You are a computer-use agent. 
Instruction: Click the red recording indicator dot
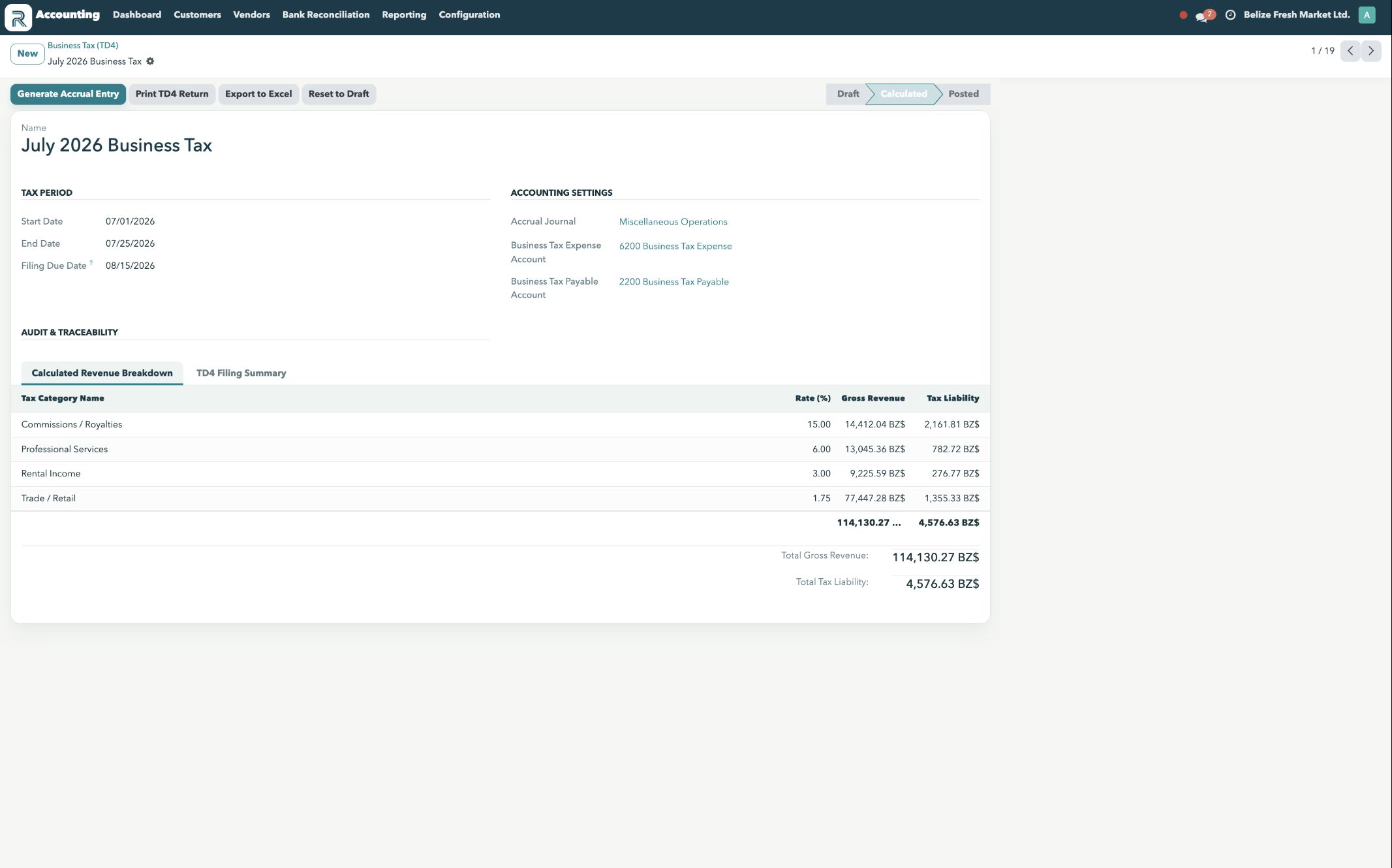click(x=1183, y=15)
